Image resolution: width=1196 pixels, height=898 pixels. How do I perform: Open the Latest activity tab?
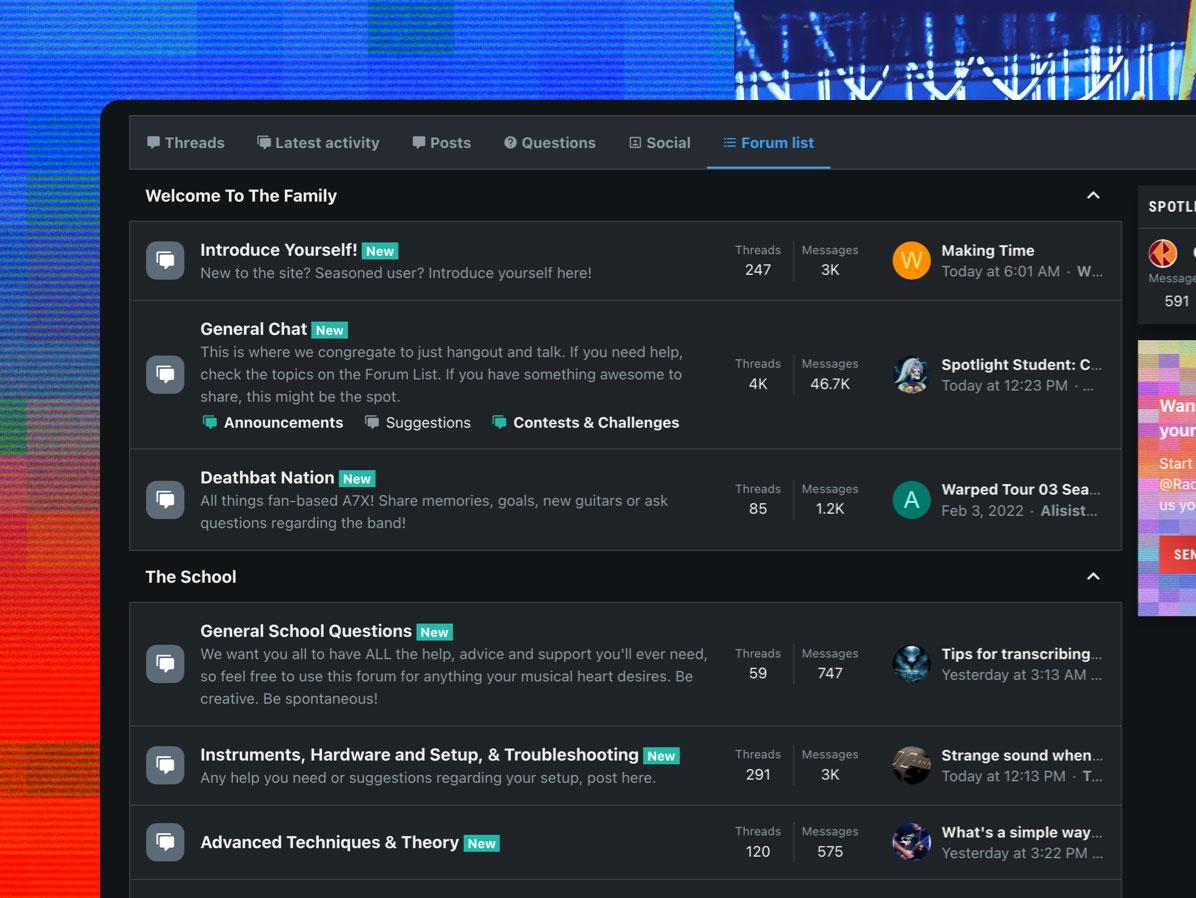(318, 143)
